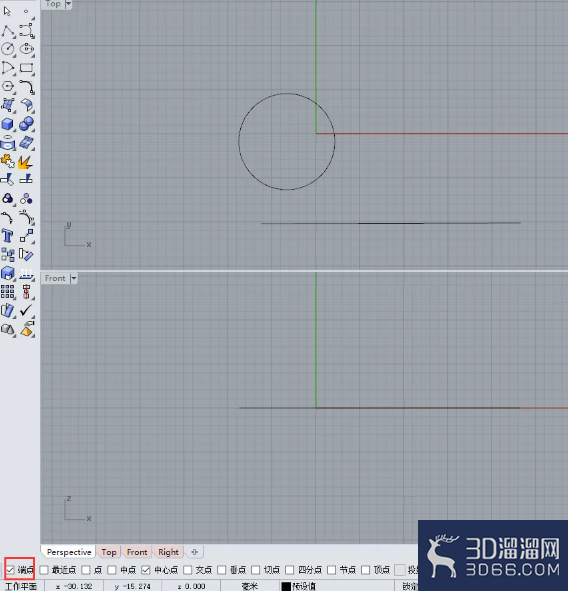Select the single point tool
568x591 pixels.
[26, 11]
